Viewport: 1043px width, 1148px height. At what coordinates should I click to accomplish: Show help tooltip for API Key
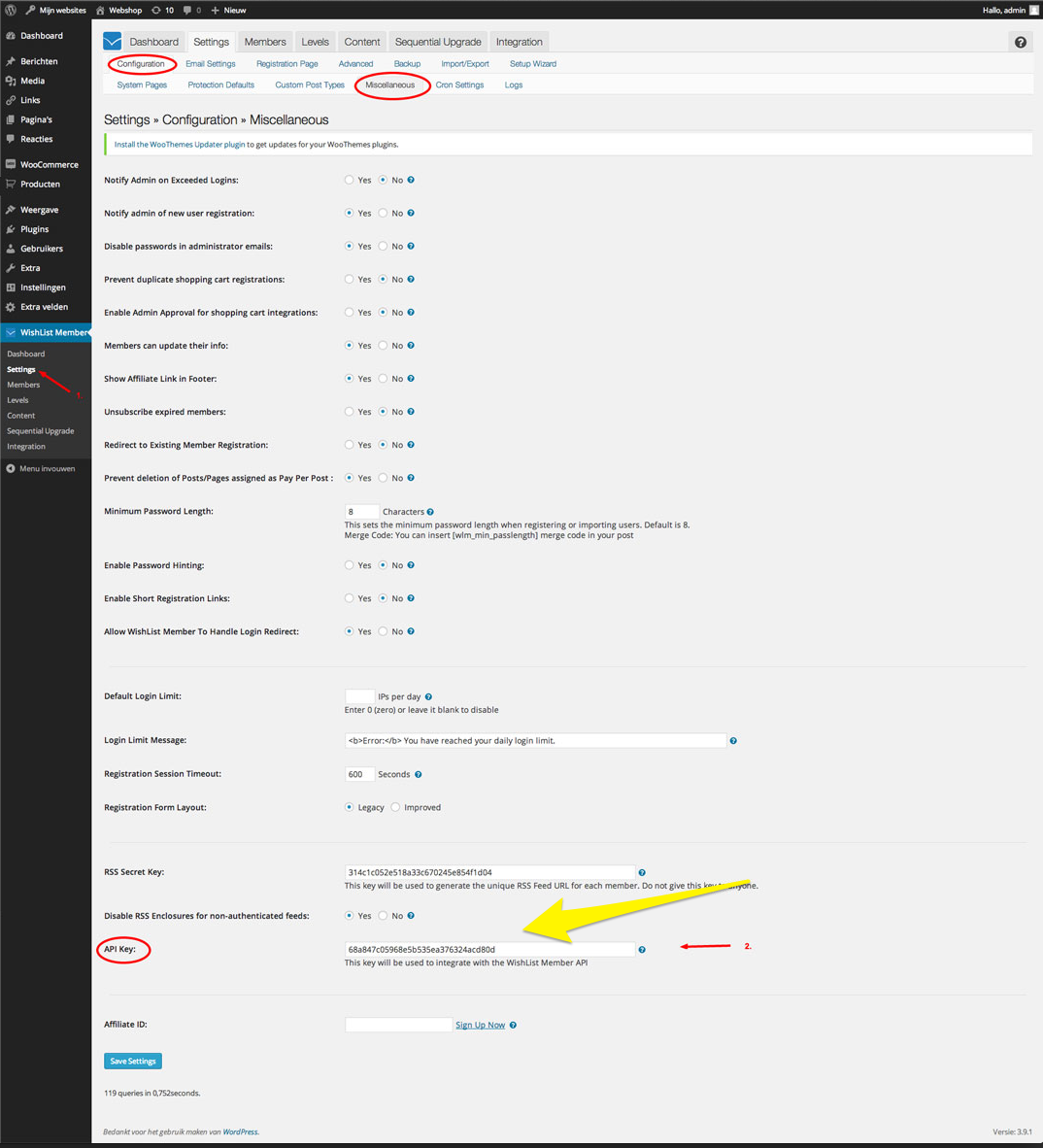click(x=642, y=950)
